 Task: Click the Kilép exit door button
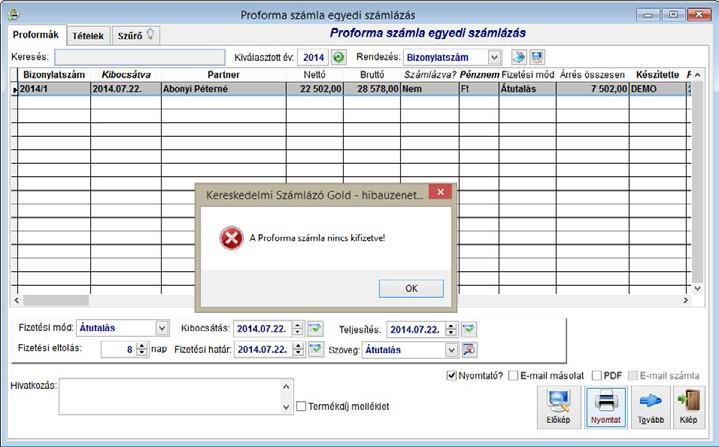[689, 407]
